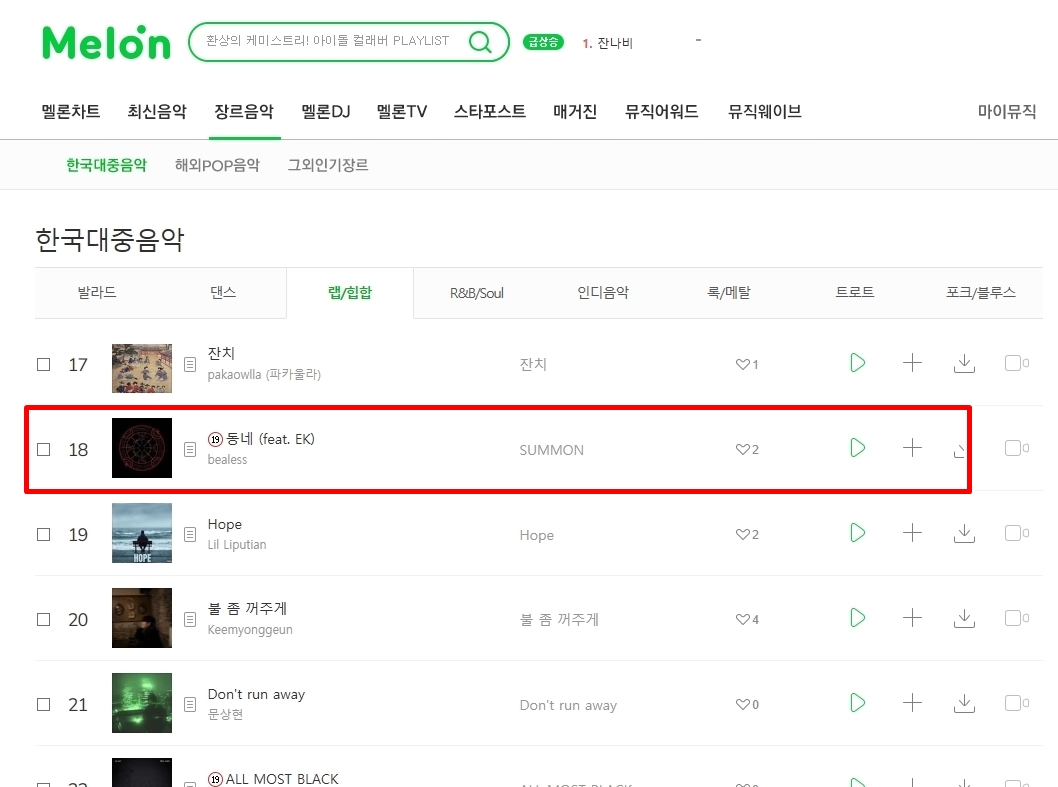Go to 해외POP음악 sub-menu
The width and height of the screenshot is (1058, 787).
pyautogui.click(x=217, y=165)
